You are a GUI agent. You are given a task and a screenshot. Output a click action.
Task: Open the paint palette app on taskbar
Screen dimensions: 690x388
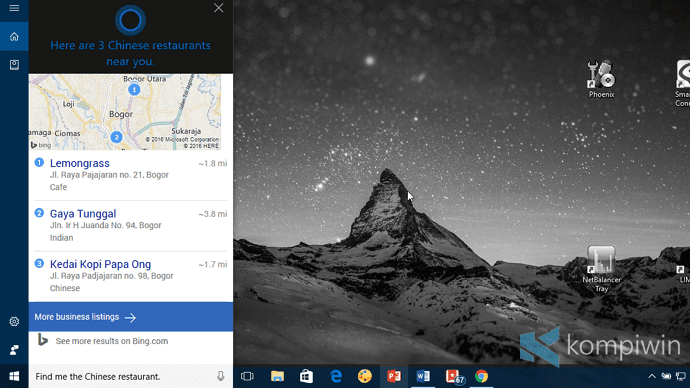(365, 376)
